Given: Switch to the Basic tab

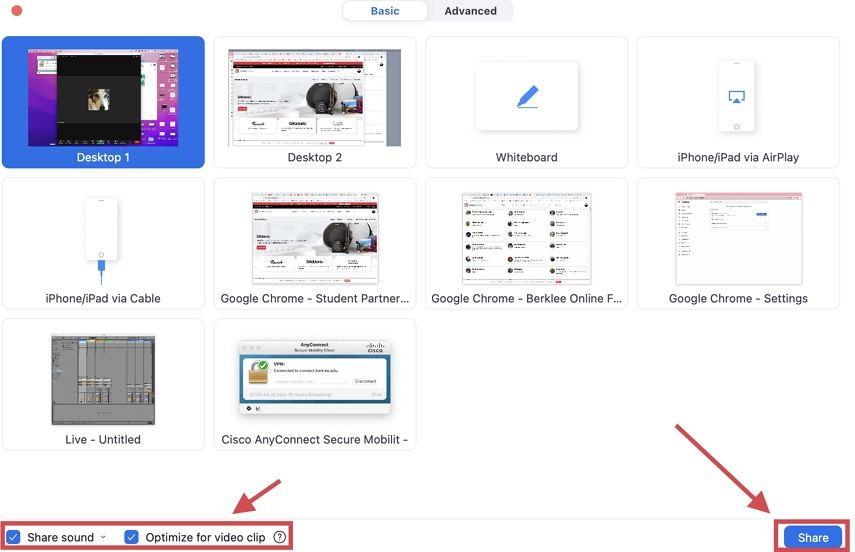Looking at the screenshot, I should point(385,11).
